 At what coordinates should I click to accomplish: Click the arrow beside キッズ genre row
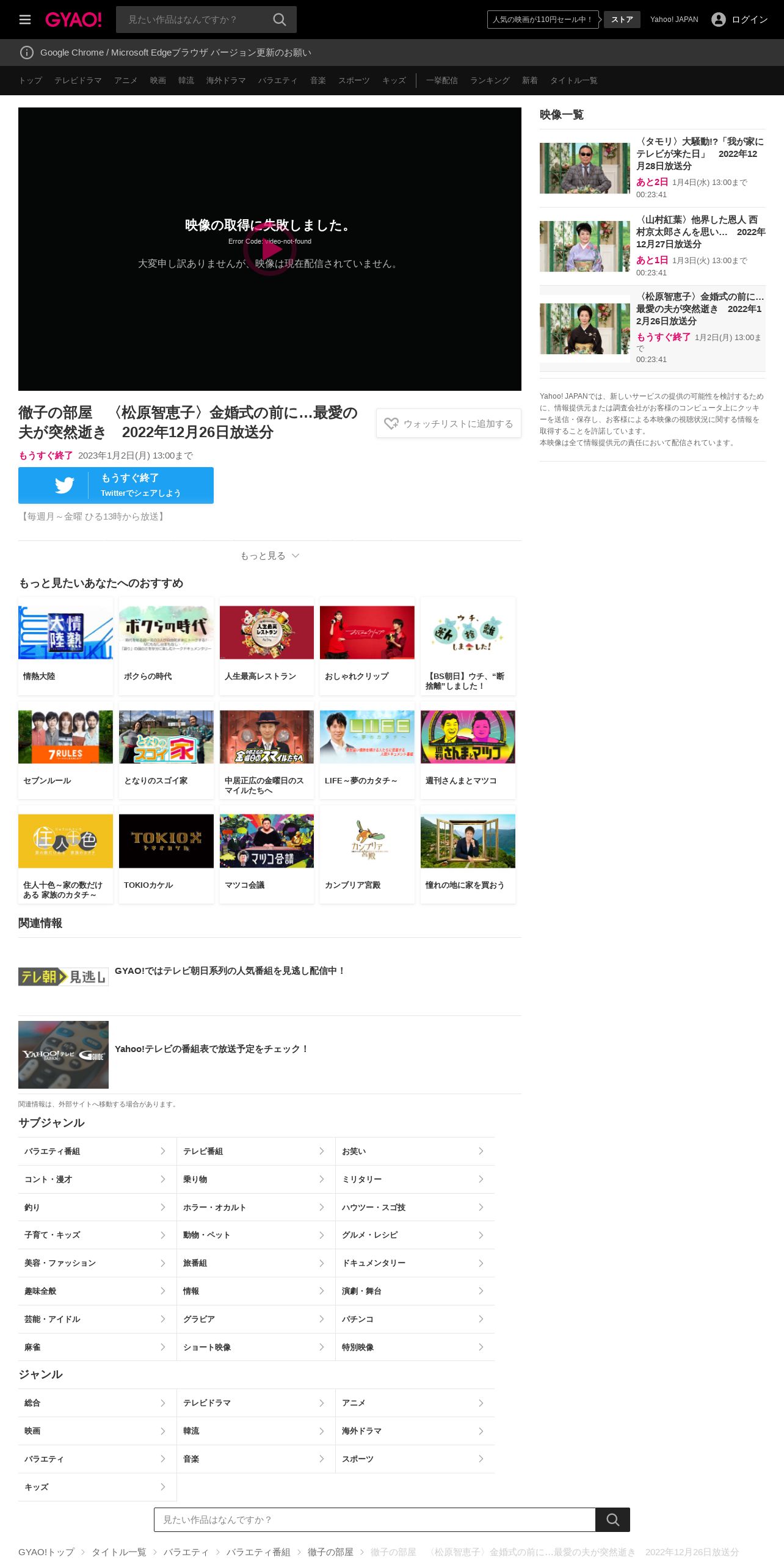pos(163,1487)
